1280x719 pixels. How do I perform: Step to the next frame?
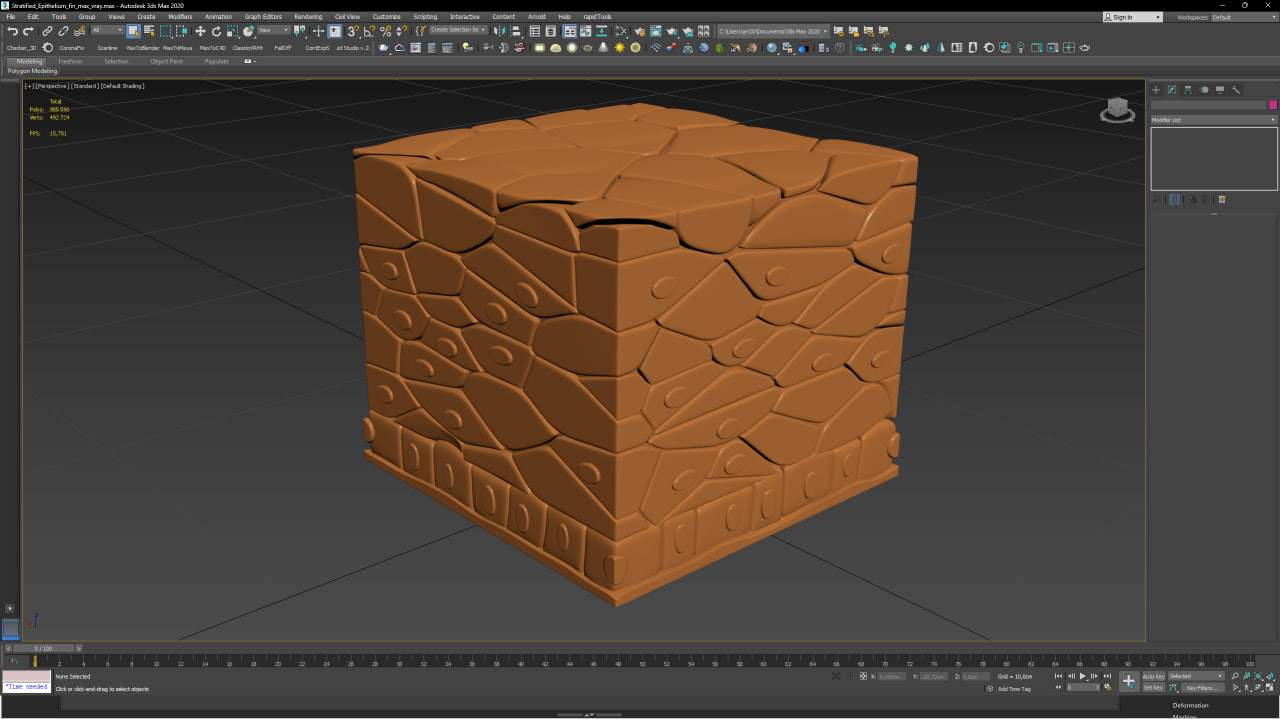[1095, 676]
